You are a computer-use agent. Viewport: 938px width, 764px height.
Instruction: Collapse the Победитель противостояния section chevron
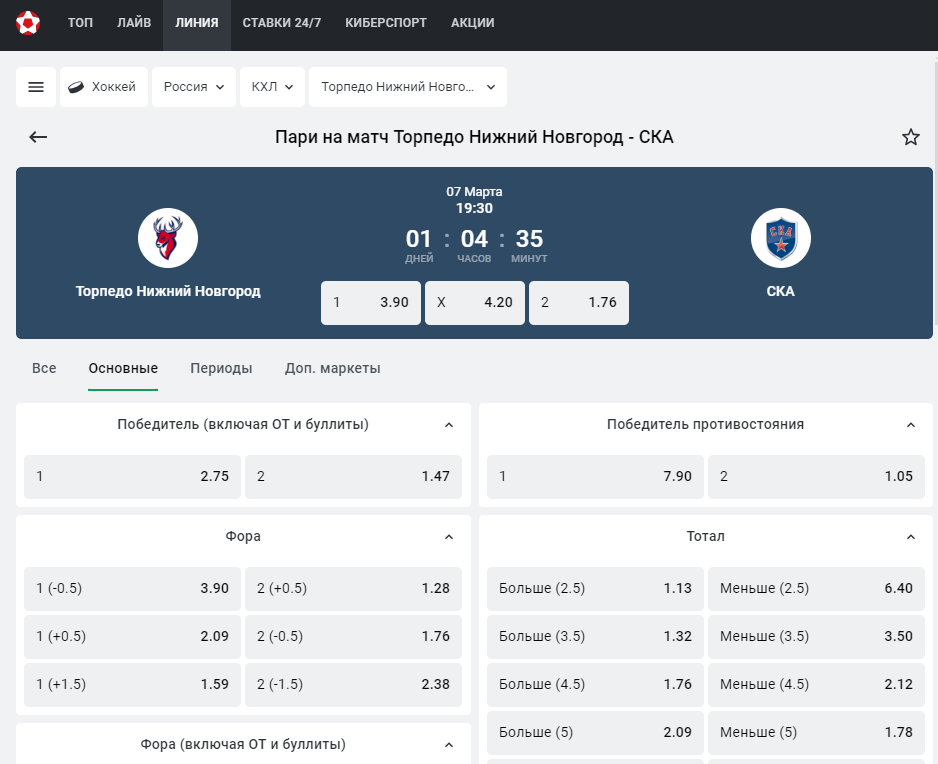coord(910,425)
